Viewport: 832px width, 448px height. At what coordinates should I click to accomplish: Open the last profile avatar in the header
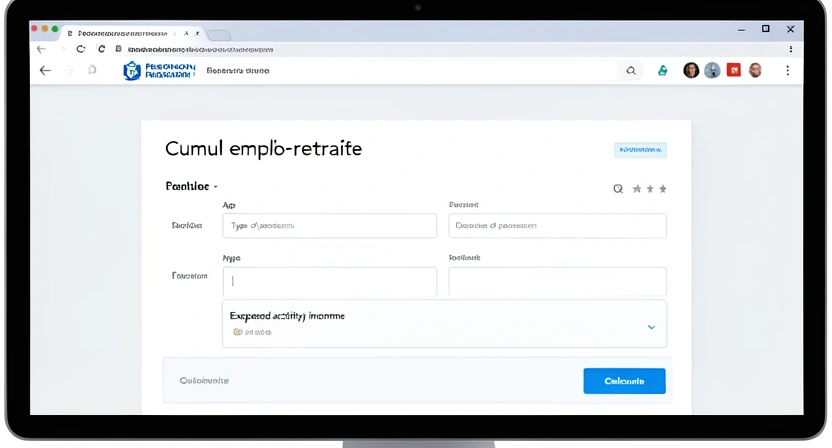755,70
